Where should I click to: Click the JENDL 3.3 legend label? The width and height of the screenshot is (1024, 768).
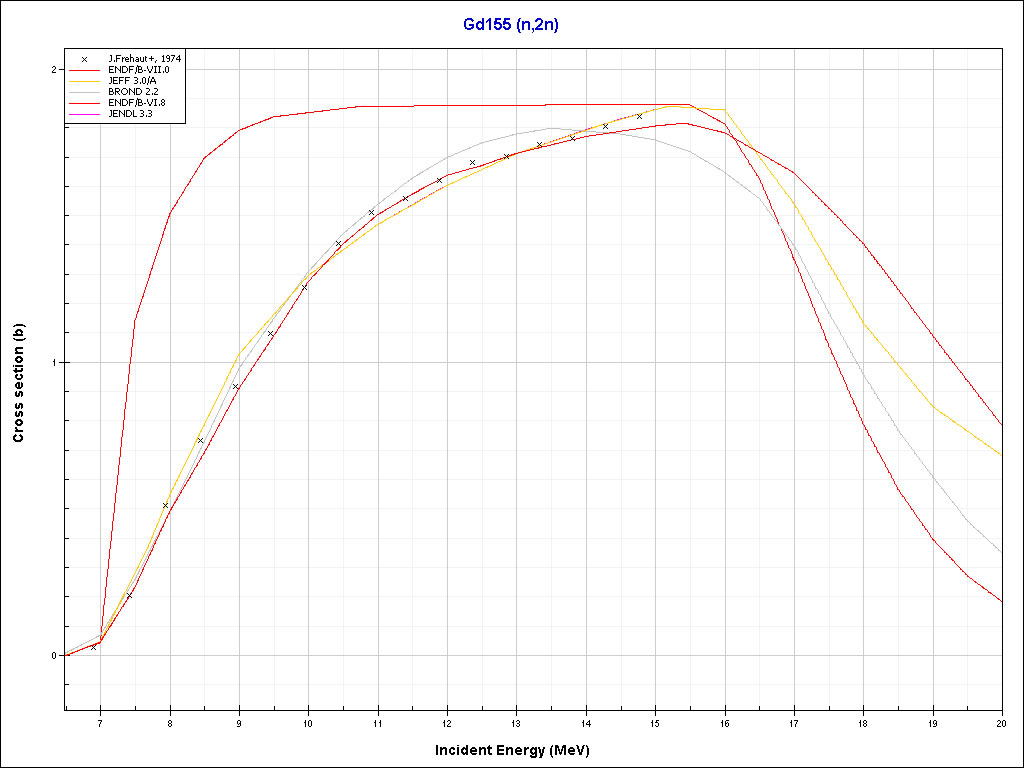[x=133, y=114]
